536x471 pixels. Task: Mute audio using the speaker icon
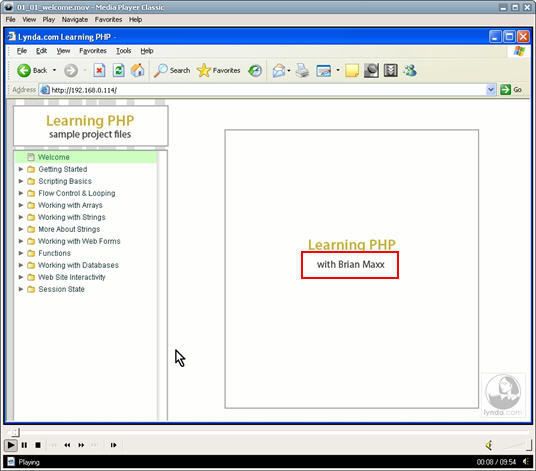[x=489, y=445]
